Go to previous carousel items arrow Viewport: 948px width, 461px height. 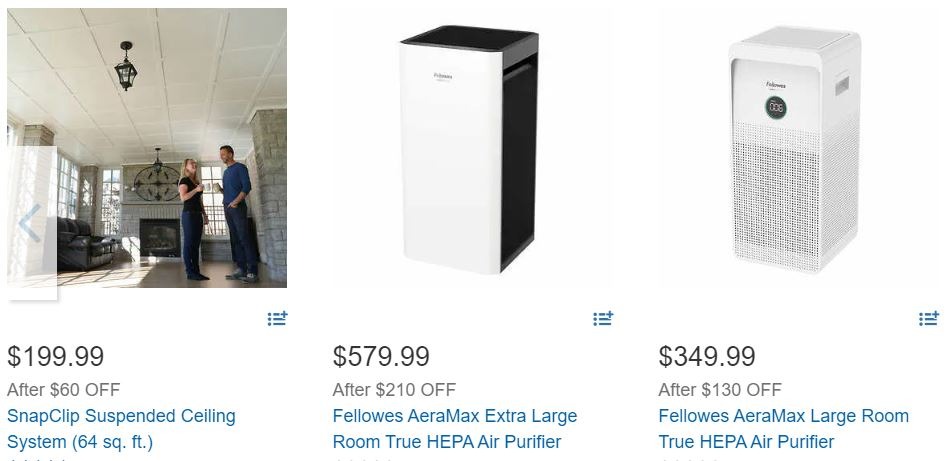(31, 223)
